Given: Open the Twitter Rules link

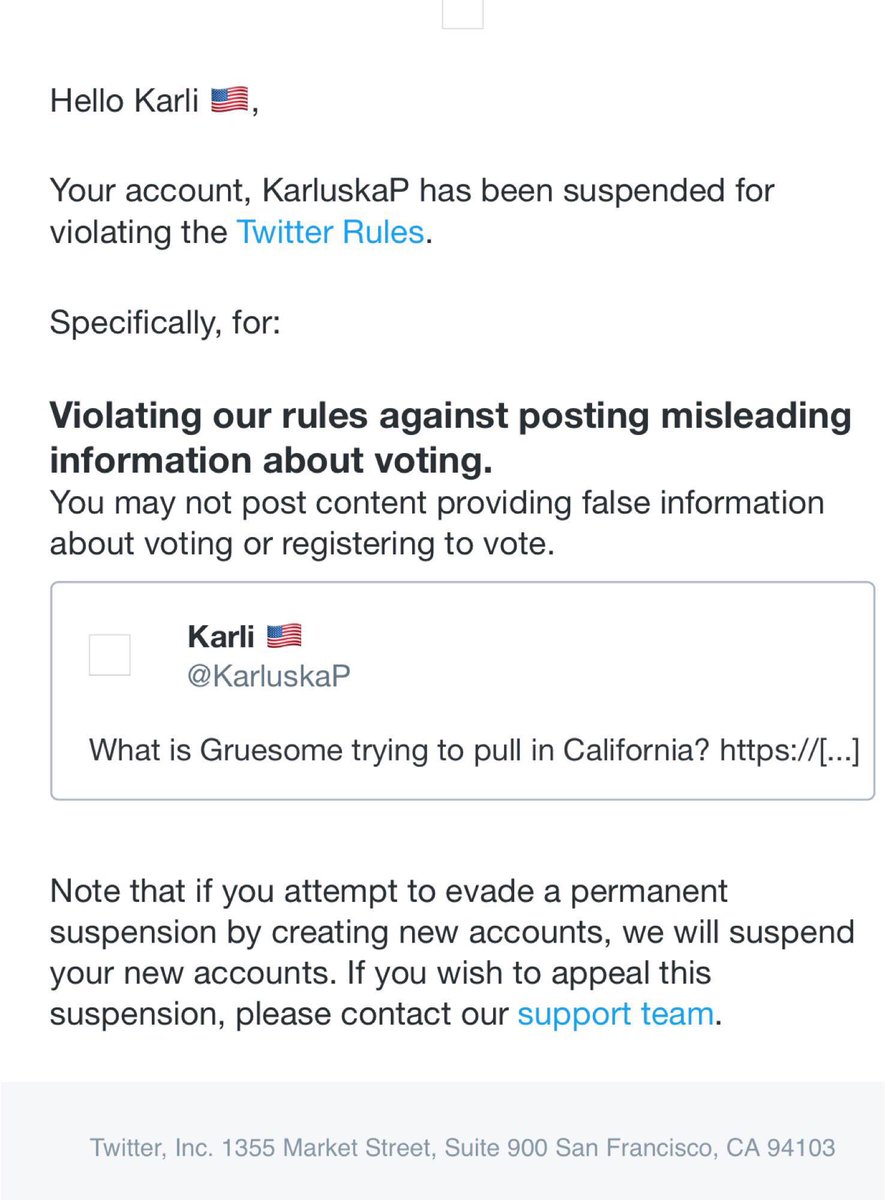Looking at the screenshot, I should [330, 233].
